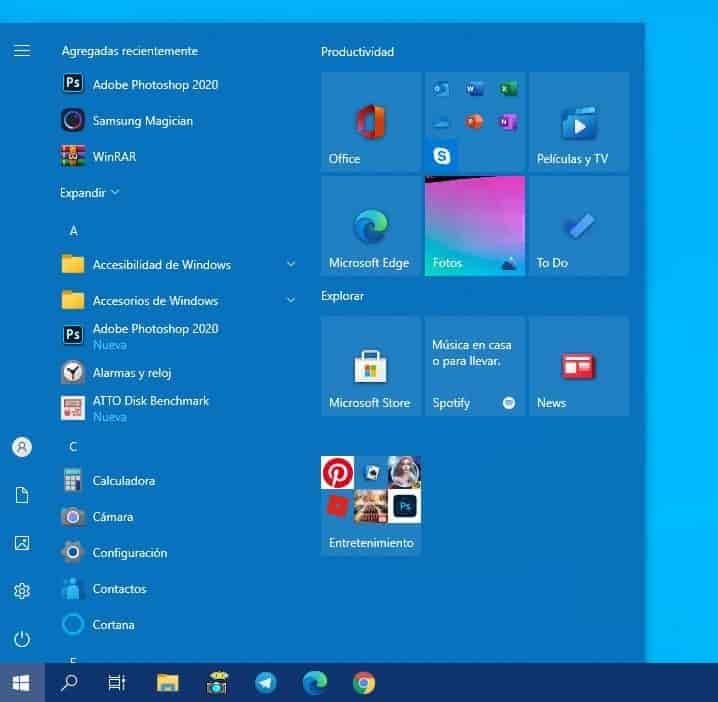Image resolution: width=718 pixels, height=702 pixels.
Task: Open Task View on the taskbar
Action: click(117, 683)
